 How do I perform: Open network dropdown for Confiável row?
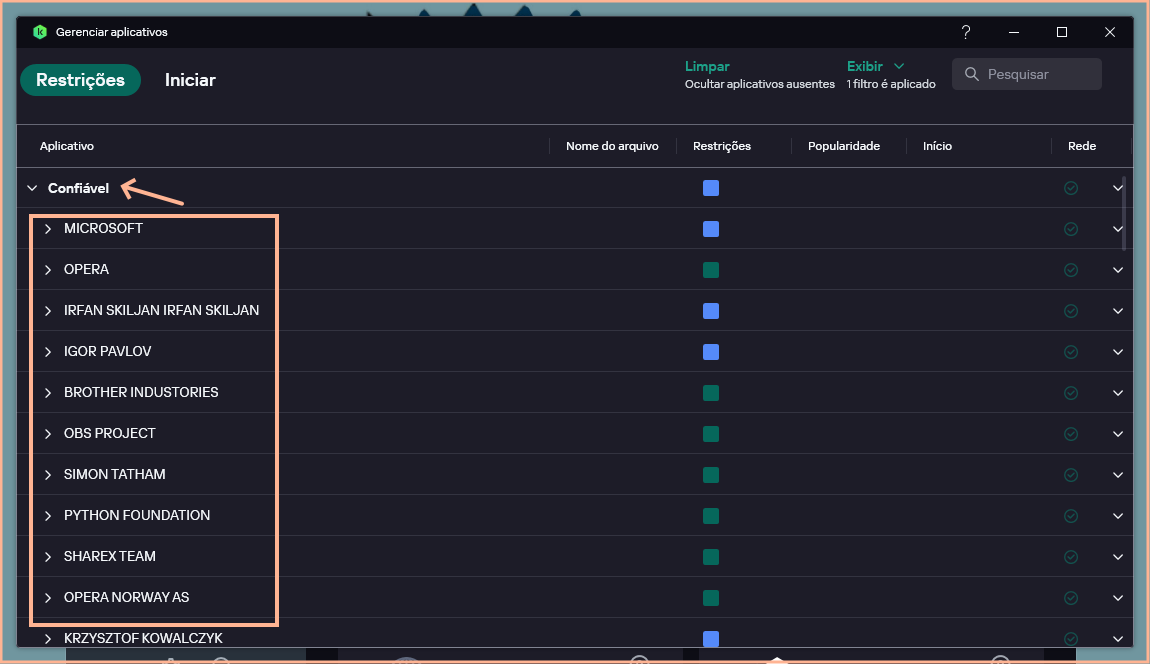pos(1118,189)
